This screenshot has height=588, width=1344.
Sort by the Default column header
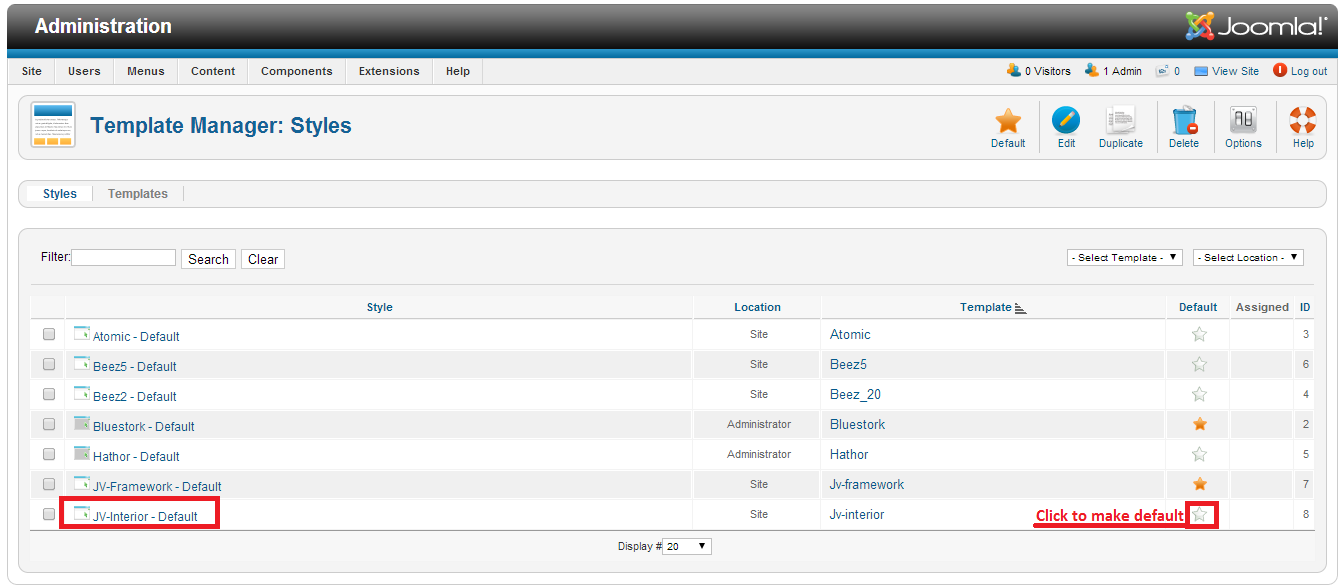point(1198,308)
